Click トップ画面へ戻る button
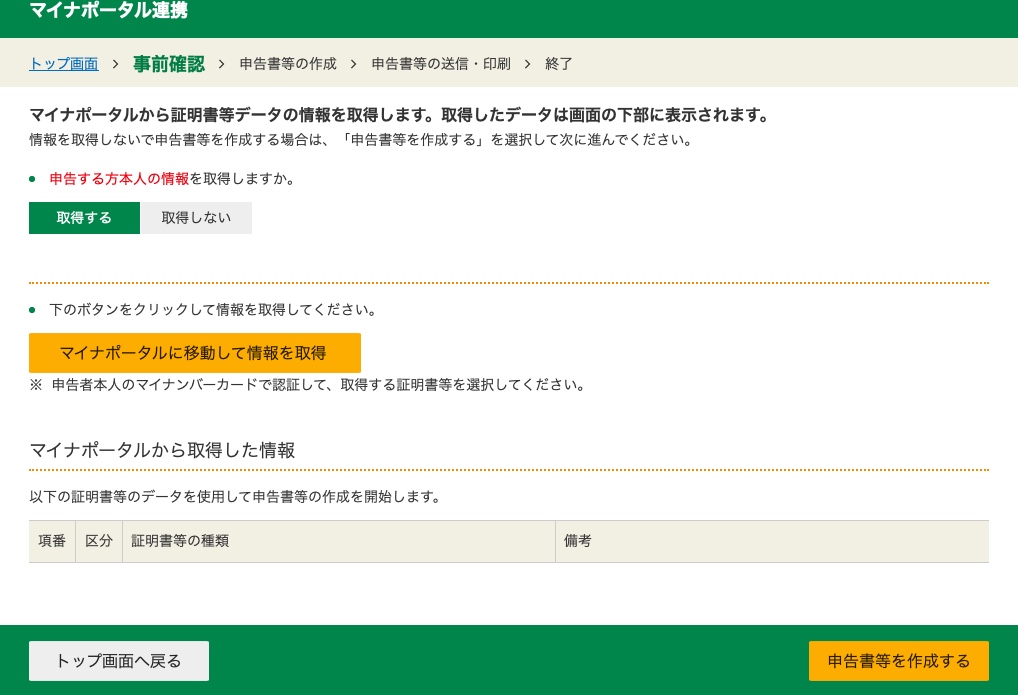This screenshot has width=1018, height=695. [119, 661]
